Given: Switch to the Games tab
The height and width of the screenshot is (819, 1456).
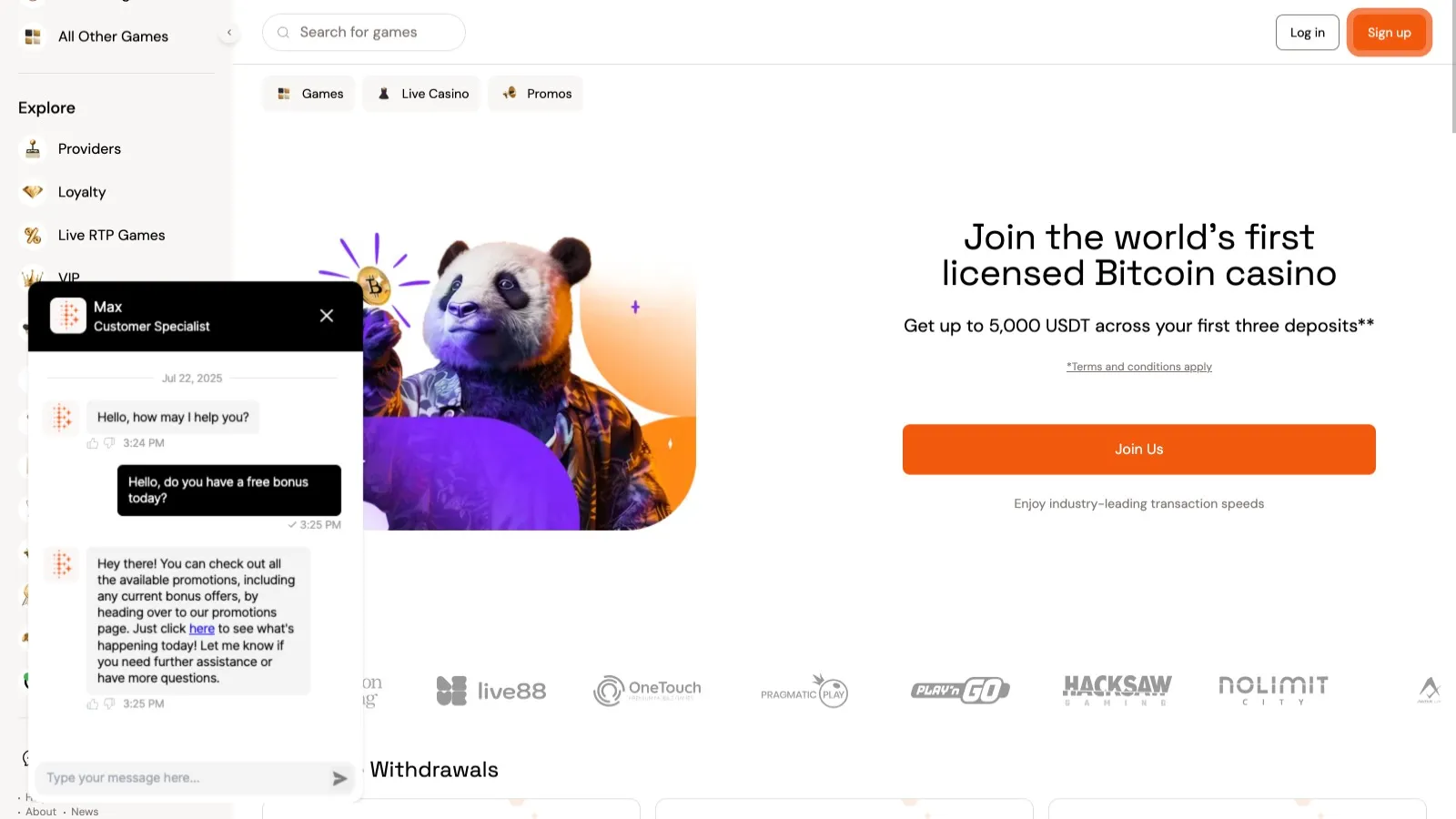Looking at the screenshot, I should 309,94.
